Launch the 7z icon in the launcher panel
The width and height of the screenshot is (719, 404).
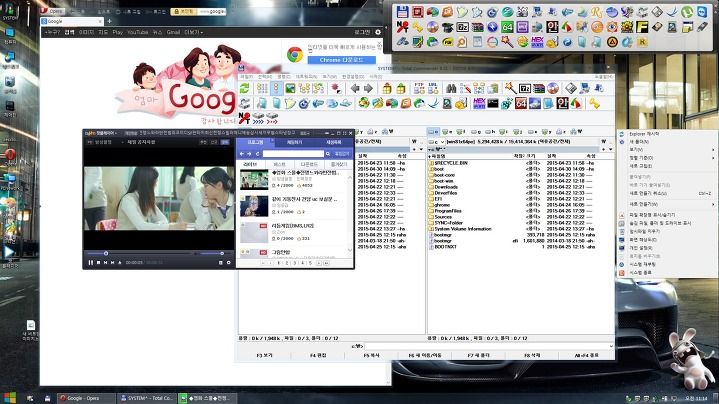pyautogui.click(x=462, y=27)
